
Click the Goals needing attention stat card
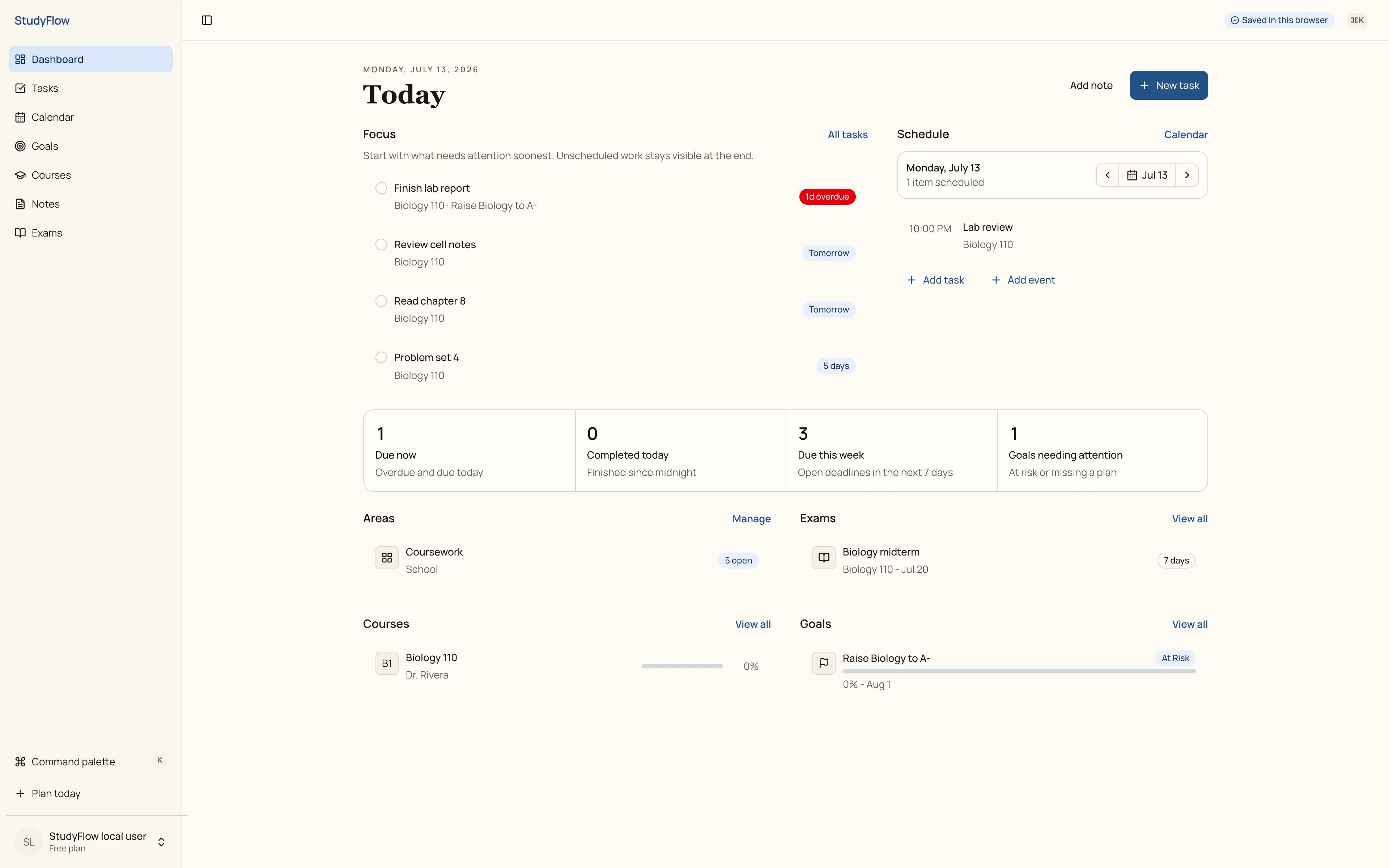1102,451
